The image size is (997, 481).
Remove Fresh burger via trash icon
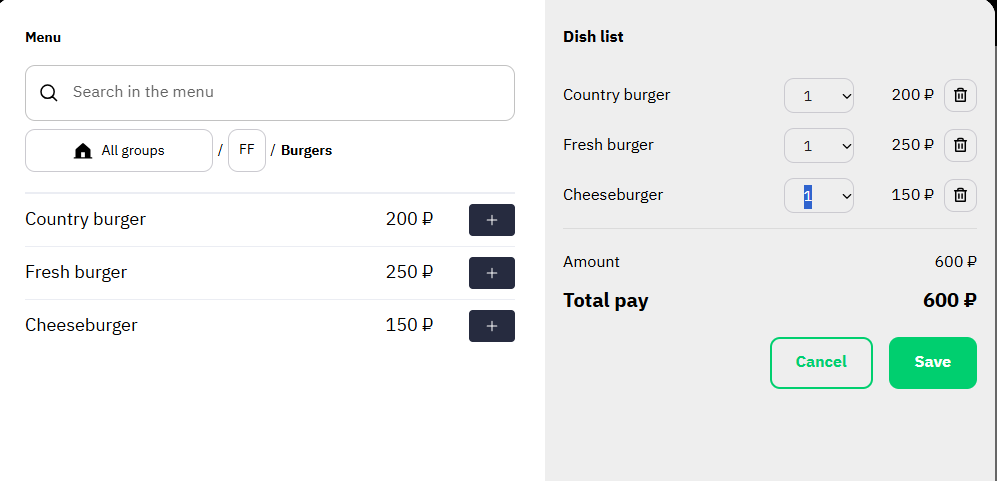point(960,145)
